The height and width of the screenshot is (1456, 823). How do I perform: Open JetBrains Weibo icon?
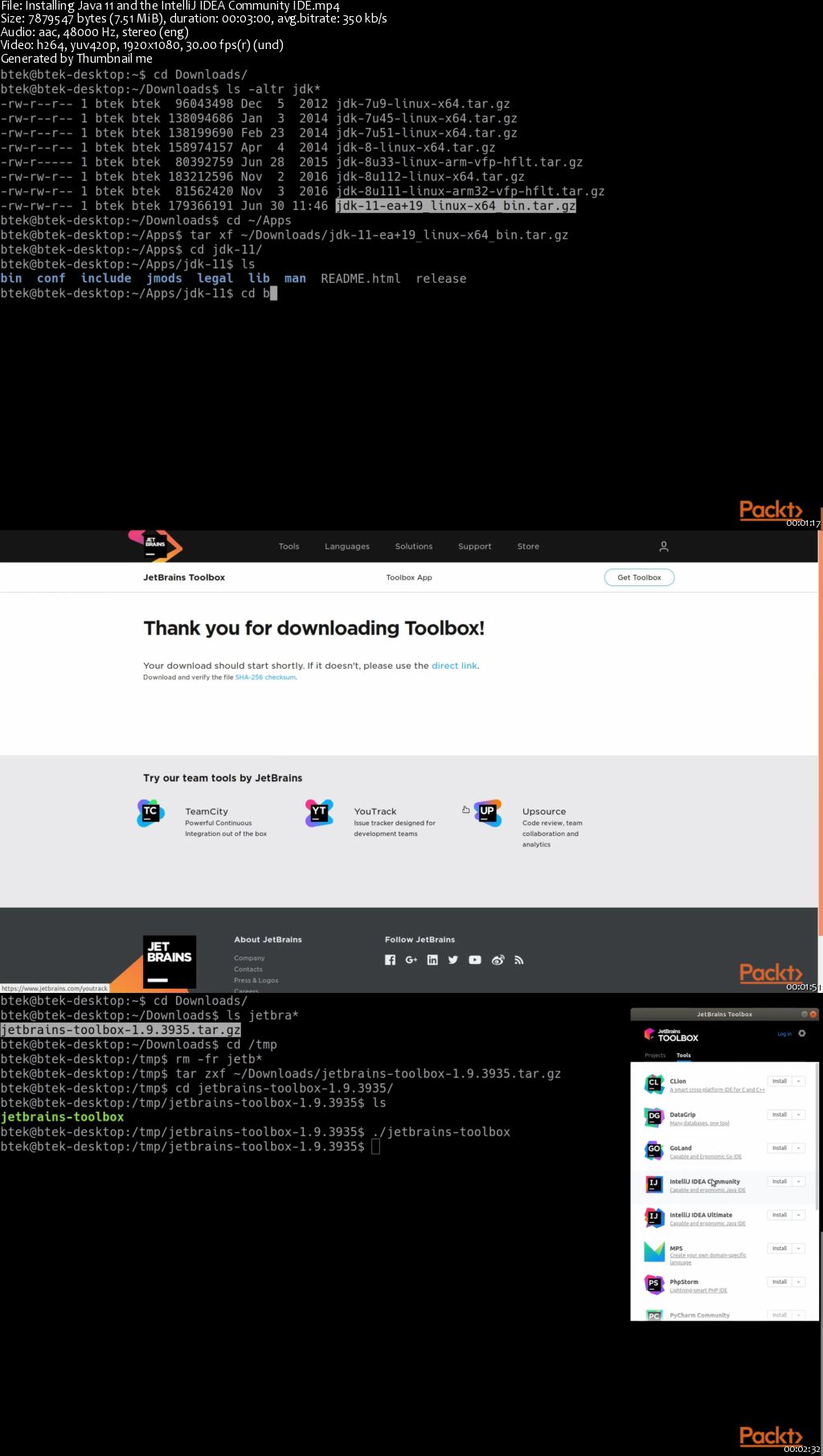click(x=497, y=960)
